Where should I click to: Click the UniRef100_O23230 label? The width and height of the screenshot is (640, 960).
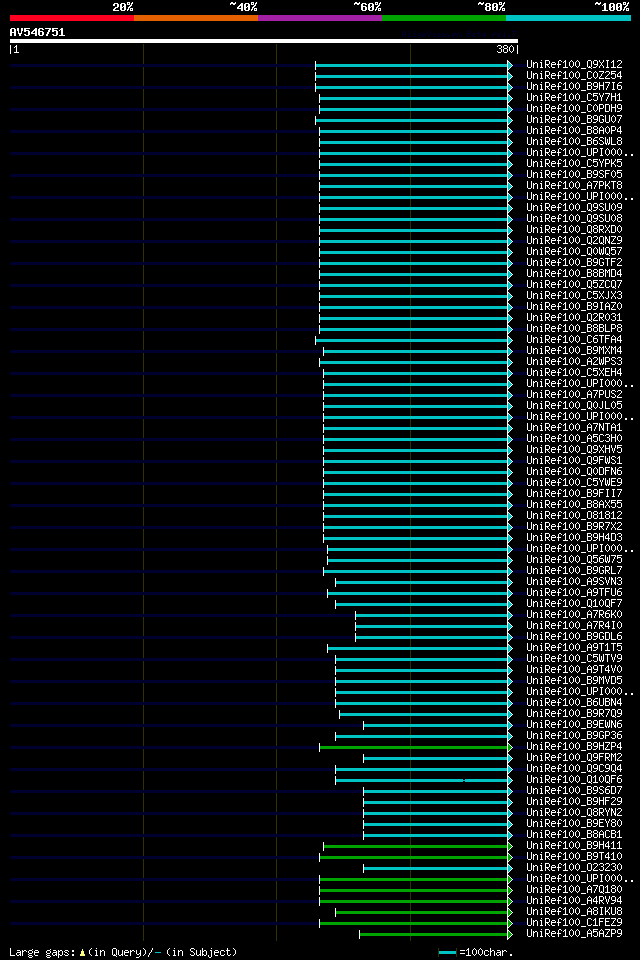point(574,869)
